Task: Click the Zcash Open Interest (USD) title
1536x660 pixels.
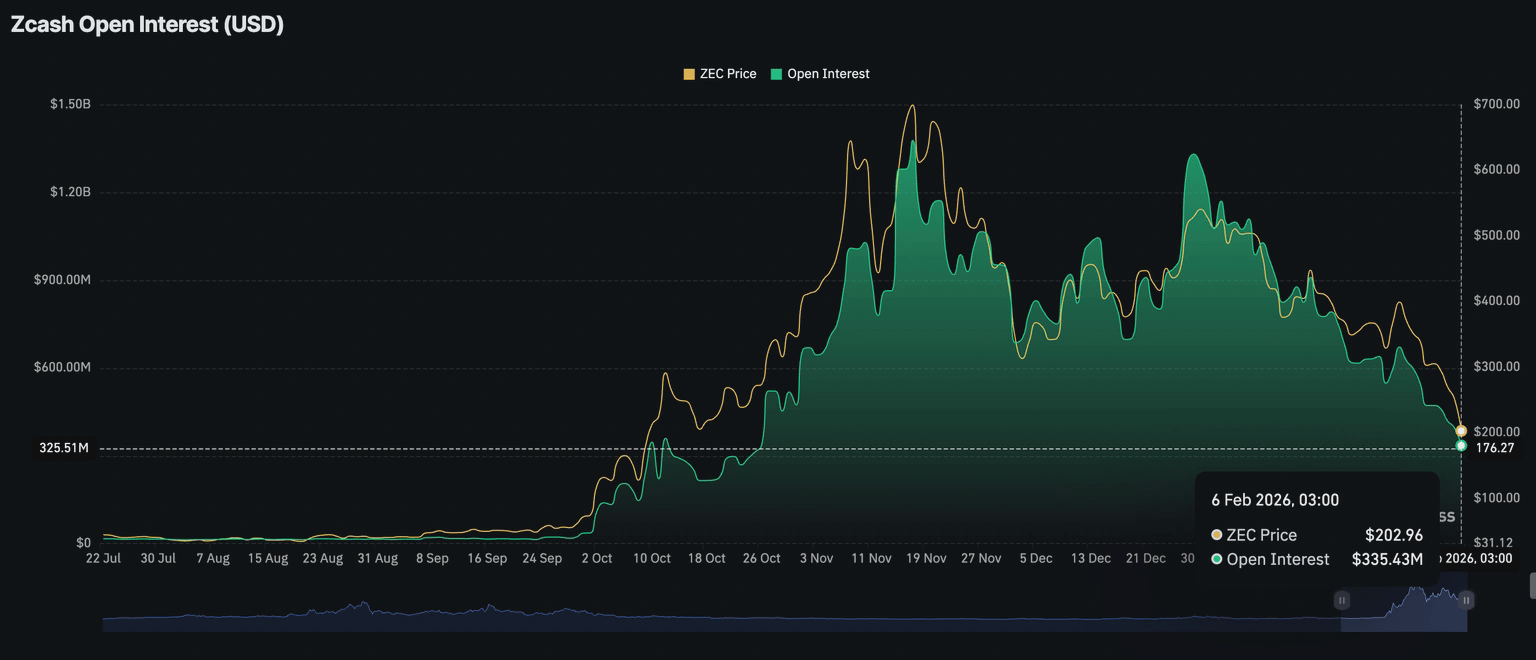Action: [x=147, y=25]
